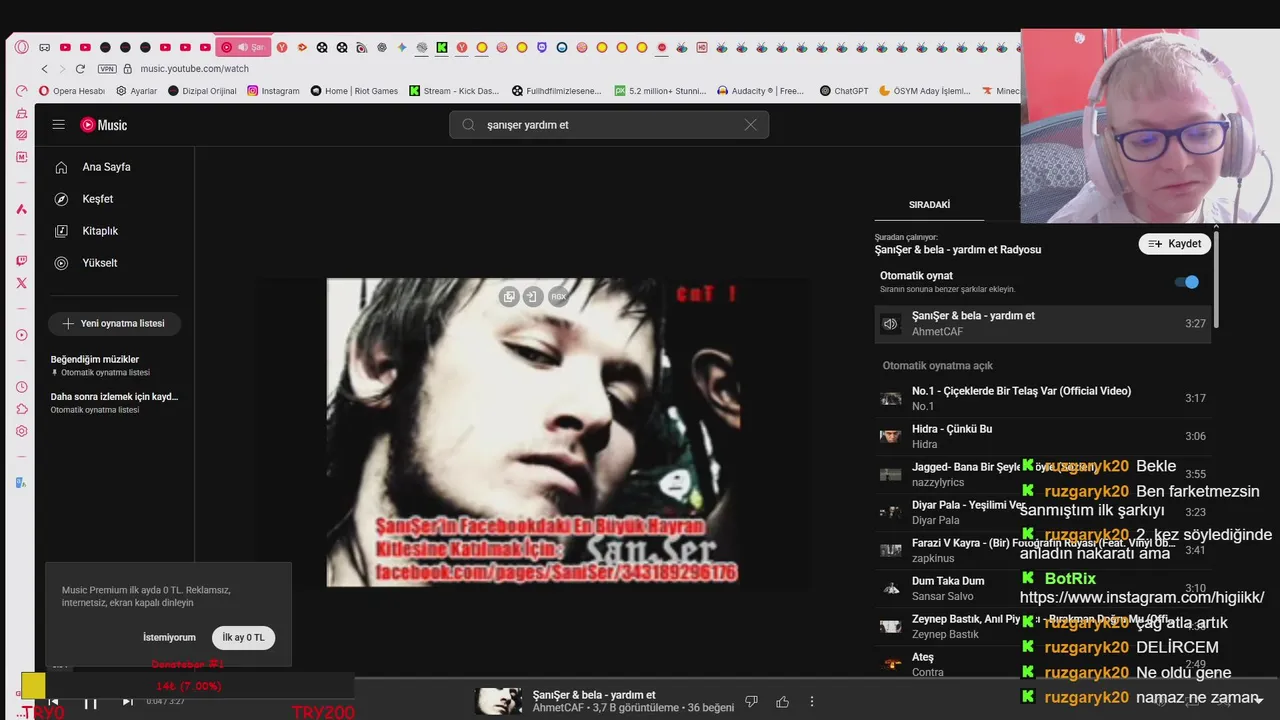Screen dimensions: 1280x720
Task: Open Stream - Kick Dashboard bookmark
Action: [x=454, y=91]
